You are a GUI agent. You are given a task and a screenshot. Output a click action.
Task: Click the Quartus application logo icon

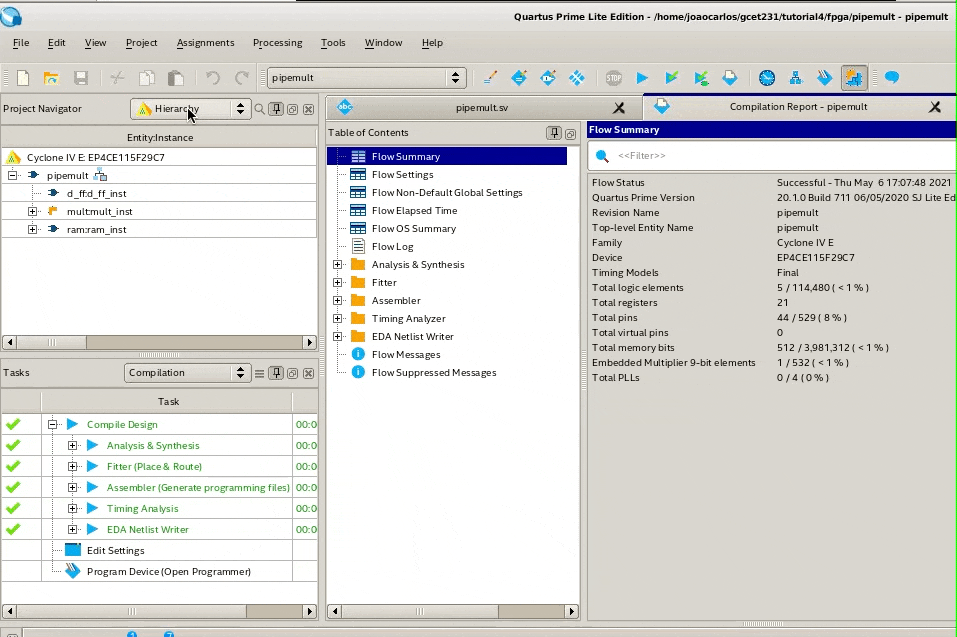point(10,16)
